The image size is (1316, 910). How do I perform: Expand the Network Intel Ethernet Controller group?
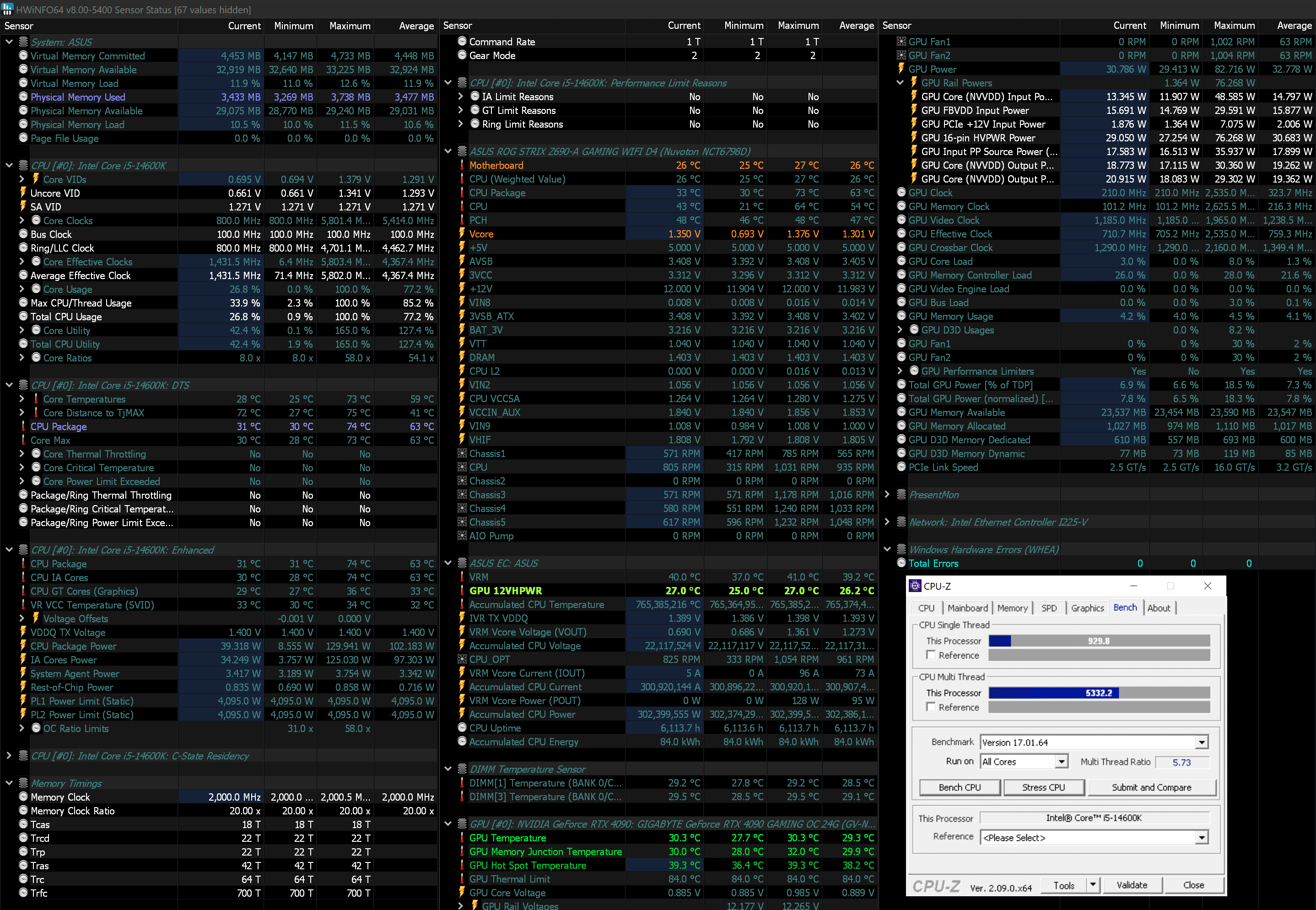pos(887,522)
